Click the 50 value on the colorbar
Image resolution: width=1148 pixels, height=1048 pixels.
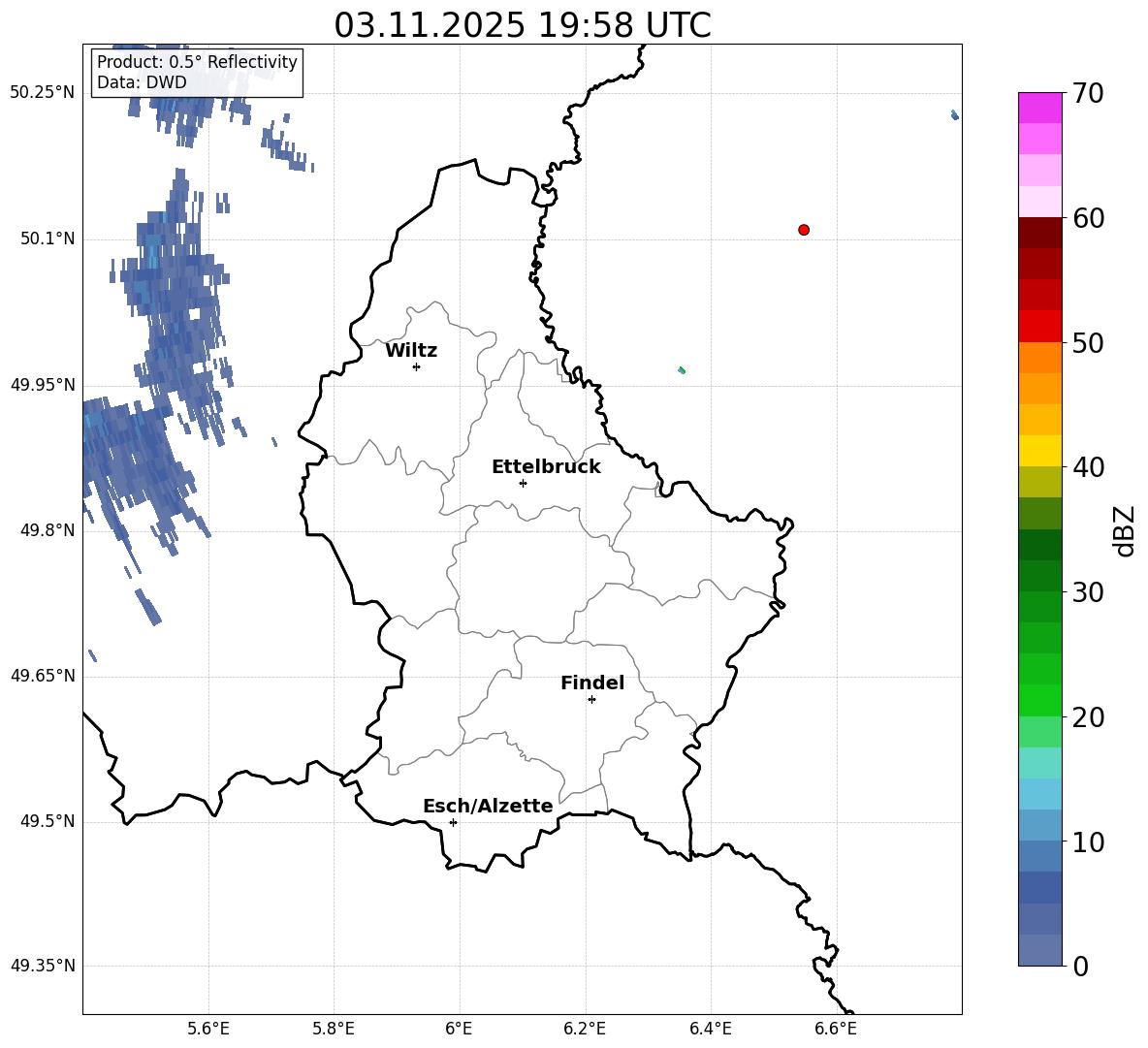point(1088,342)
